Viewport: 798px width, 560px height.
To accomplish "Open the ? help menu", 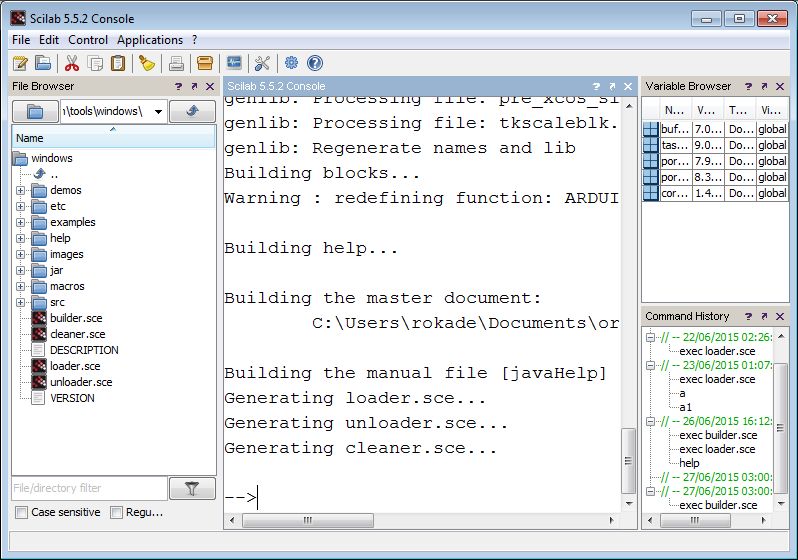I will (194, 40).
